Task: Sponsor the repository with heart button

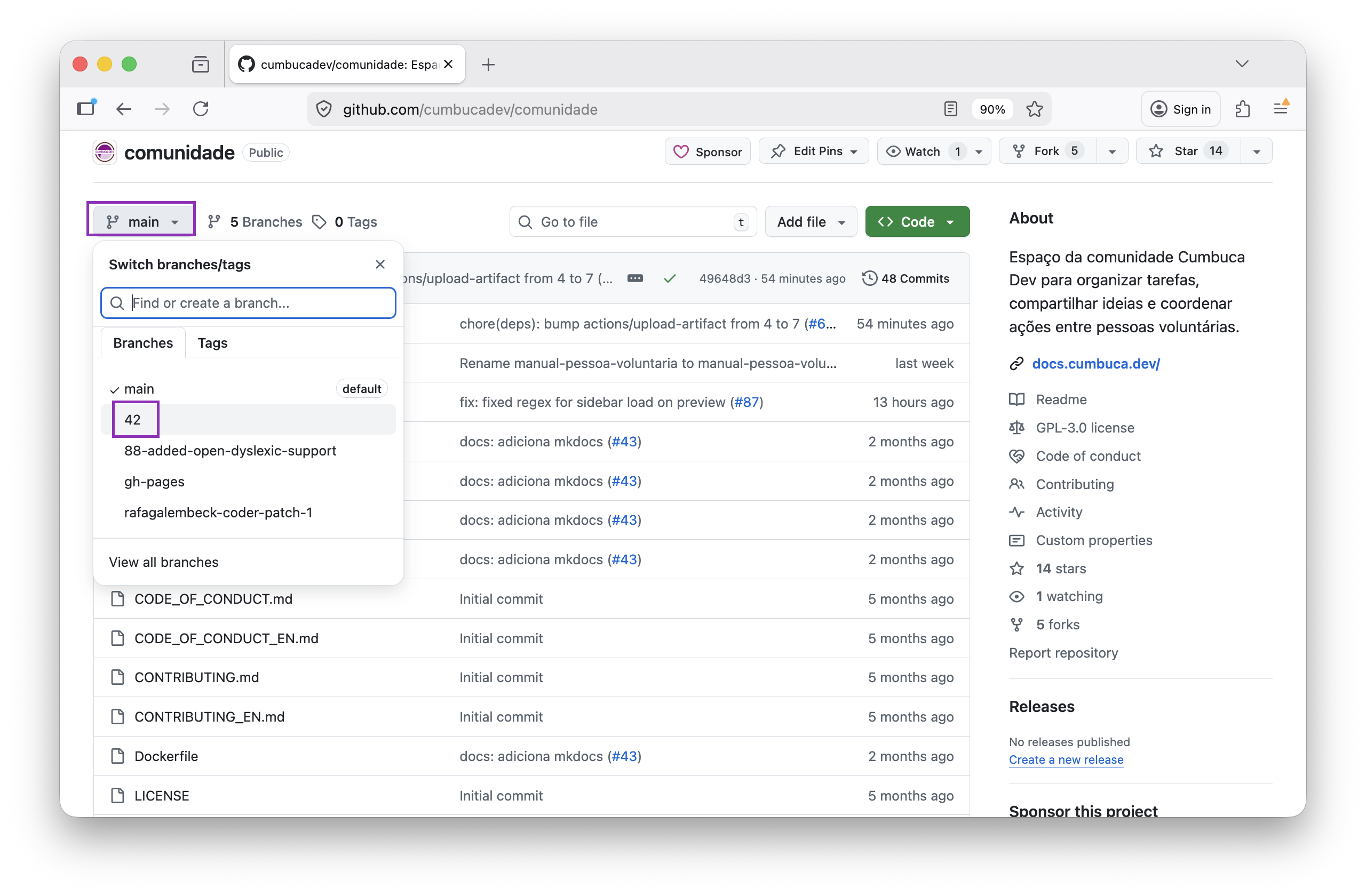Action: [708, 151]
